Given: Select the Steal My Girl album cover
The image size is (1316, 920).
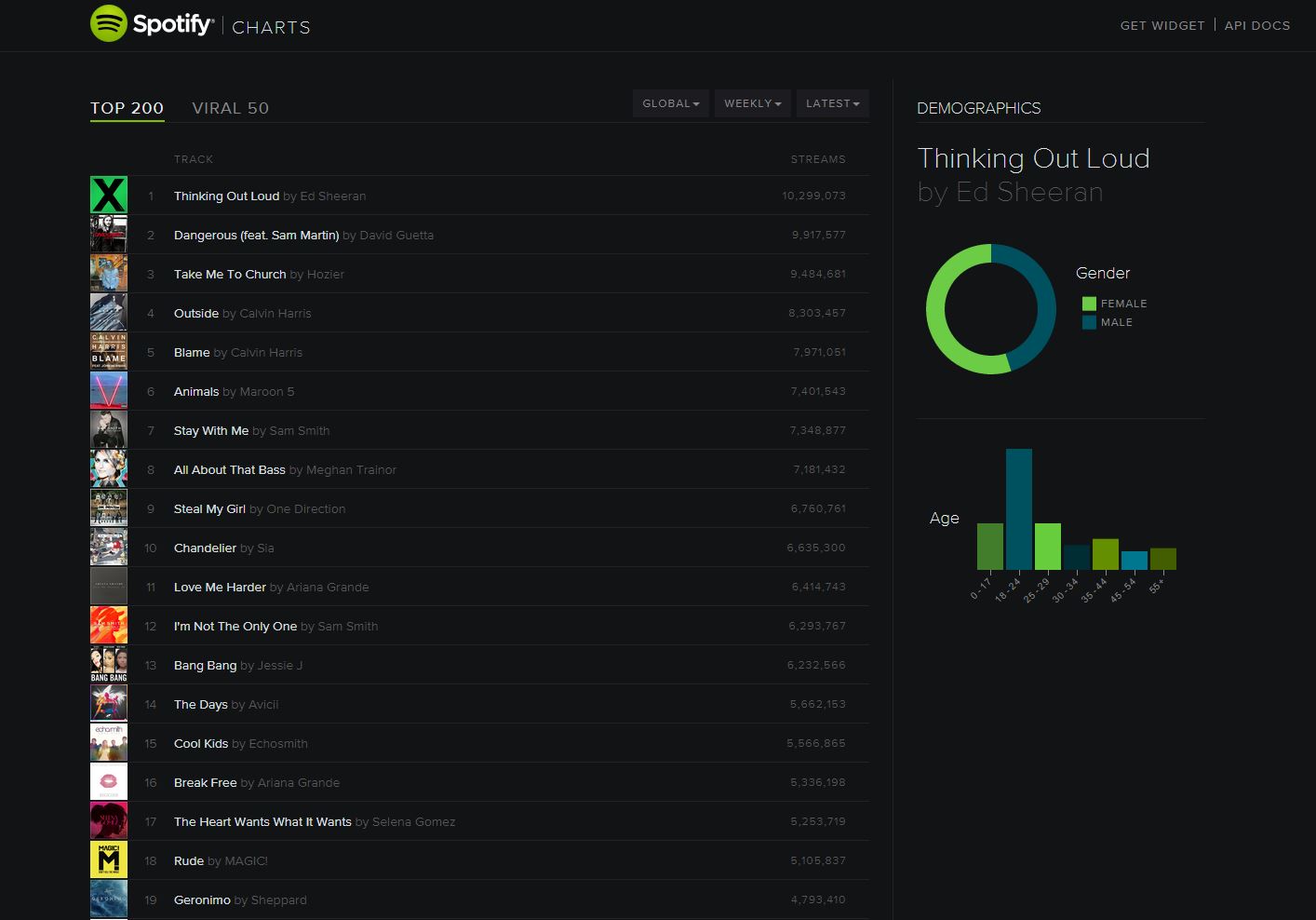Looking at the screenshot, I should click(109, 508).
